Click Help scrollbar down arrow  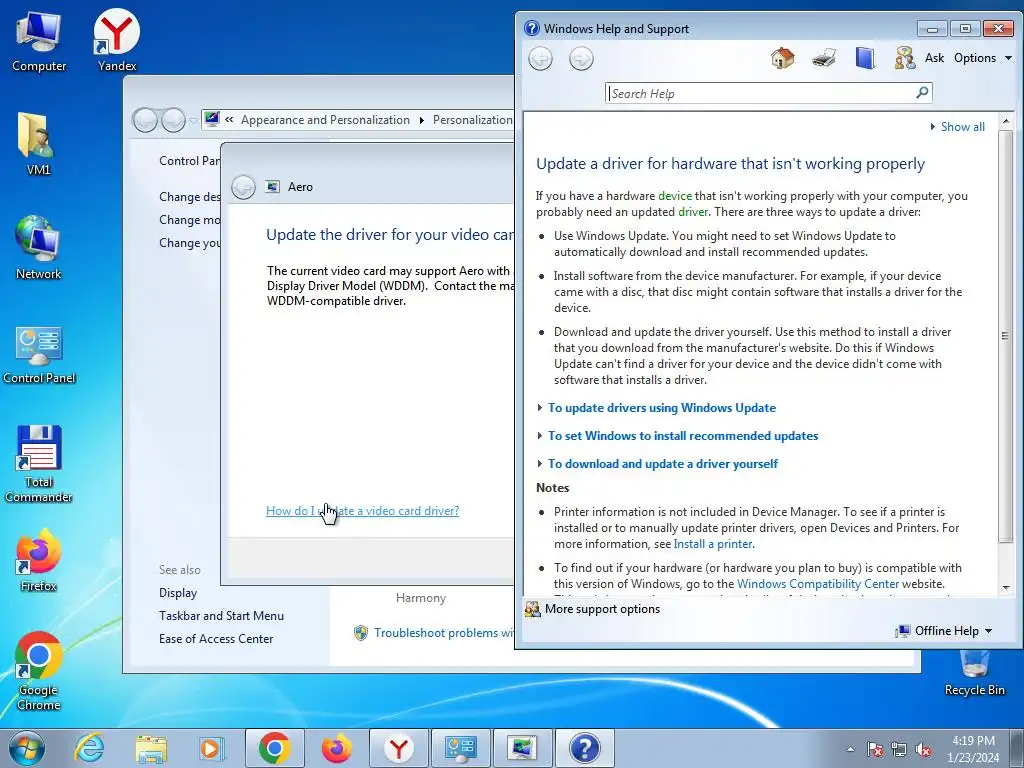[1006, 588]
